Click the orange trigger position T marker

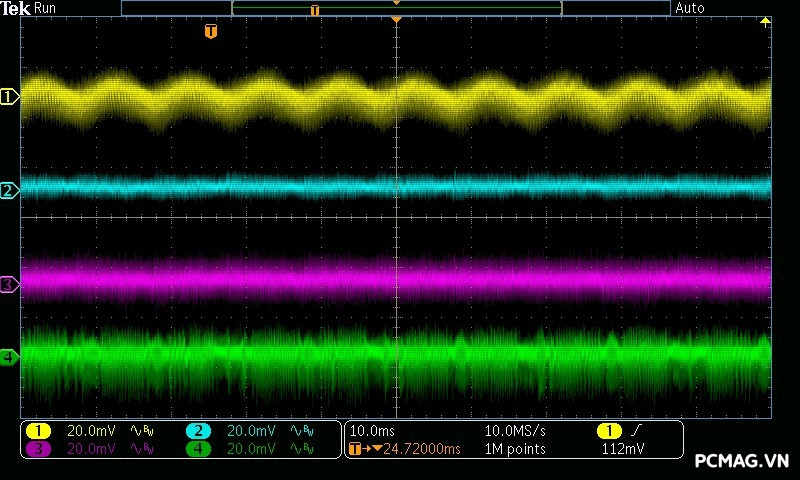tap(210, 32)
